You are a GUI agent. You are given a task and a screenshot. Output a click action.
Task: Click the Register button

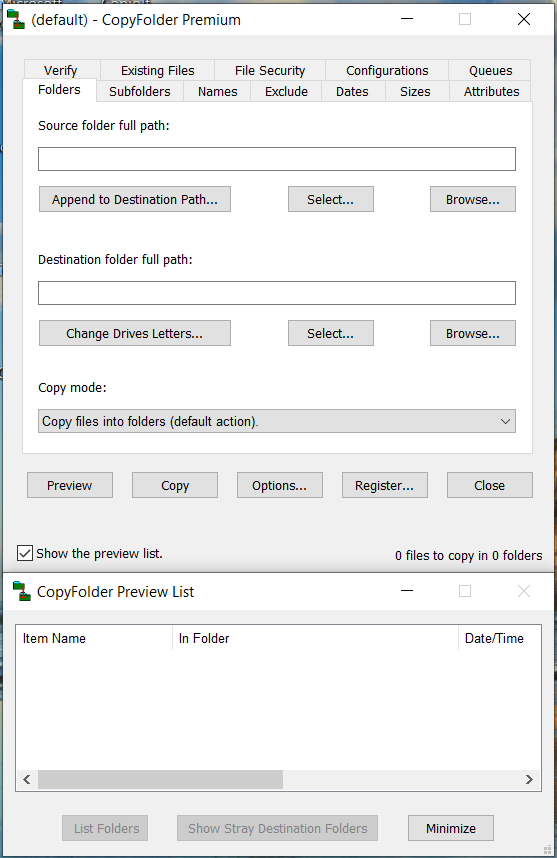(x=385, y=485)
